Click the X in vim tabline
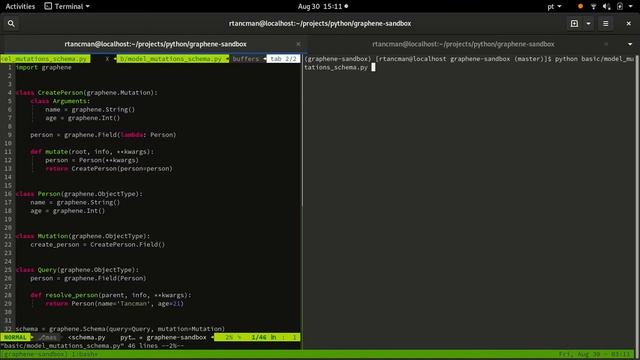640x360 pixels. click(107, 59)
